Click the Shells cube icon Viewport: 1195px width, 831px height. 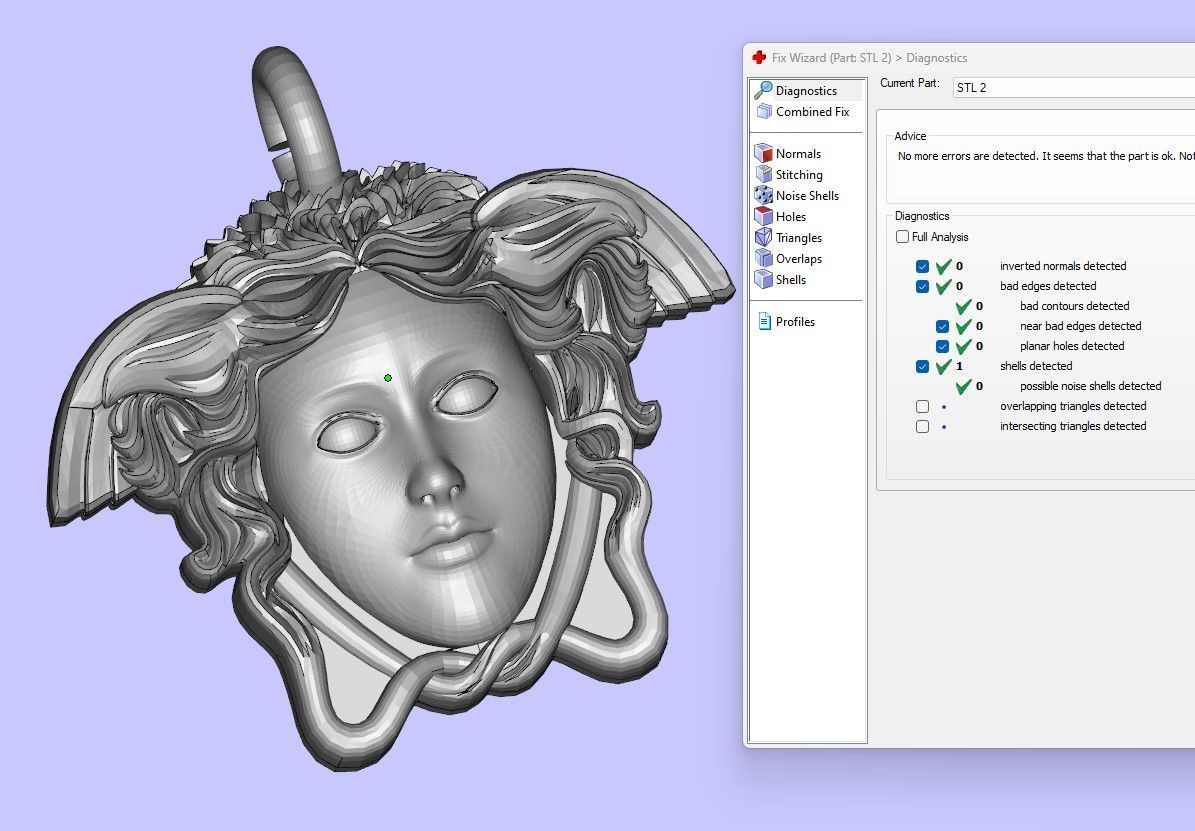click(763, 279)
